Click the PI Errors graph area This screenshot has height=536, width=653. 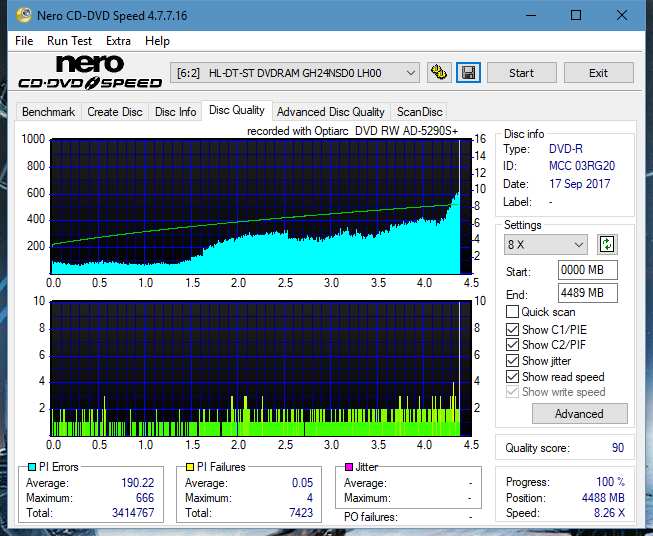(261, 207)
